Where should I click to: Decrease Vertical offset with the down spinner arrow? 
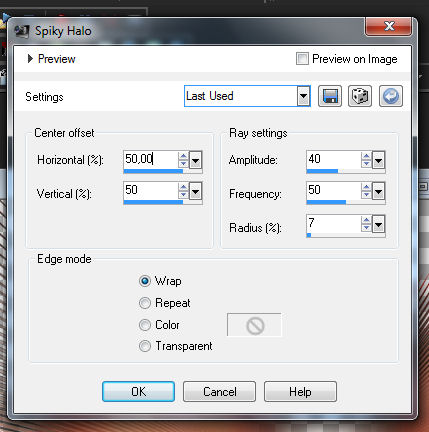point(183,195)
